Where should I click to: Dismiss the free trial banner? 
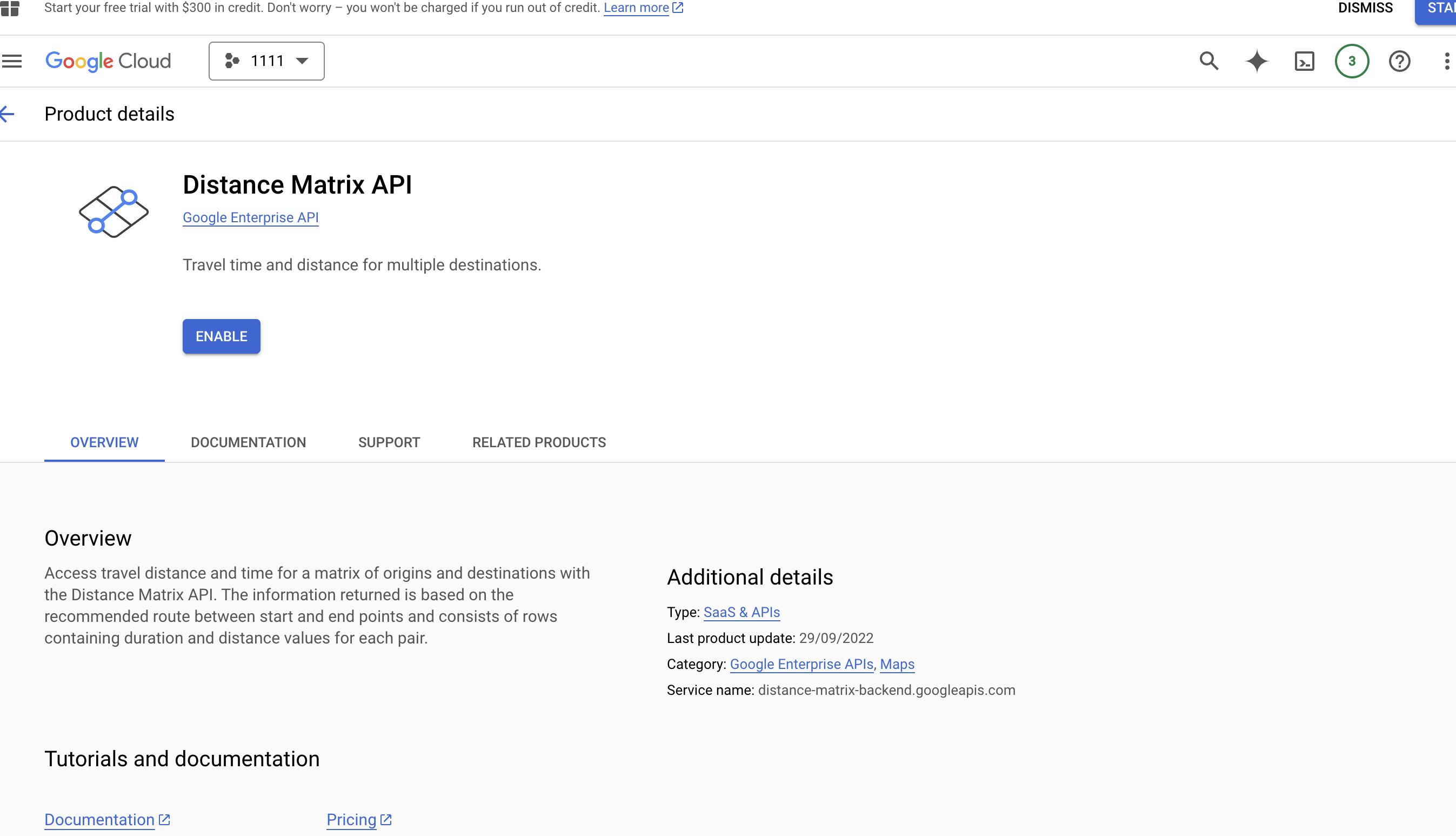click(1365, 8)
